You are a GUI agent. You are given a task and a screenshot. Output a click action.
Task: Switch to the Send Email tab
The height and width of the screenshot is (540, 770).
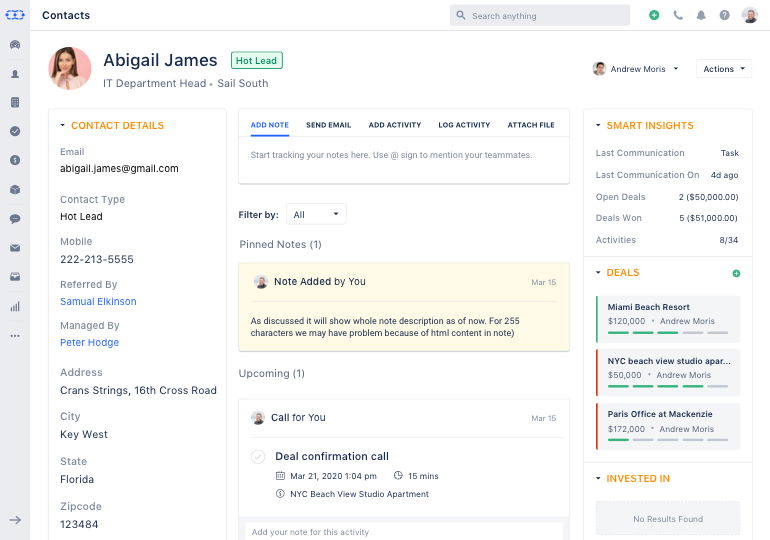[x=328, y=125]
